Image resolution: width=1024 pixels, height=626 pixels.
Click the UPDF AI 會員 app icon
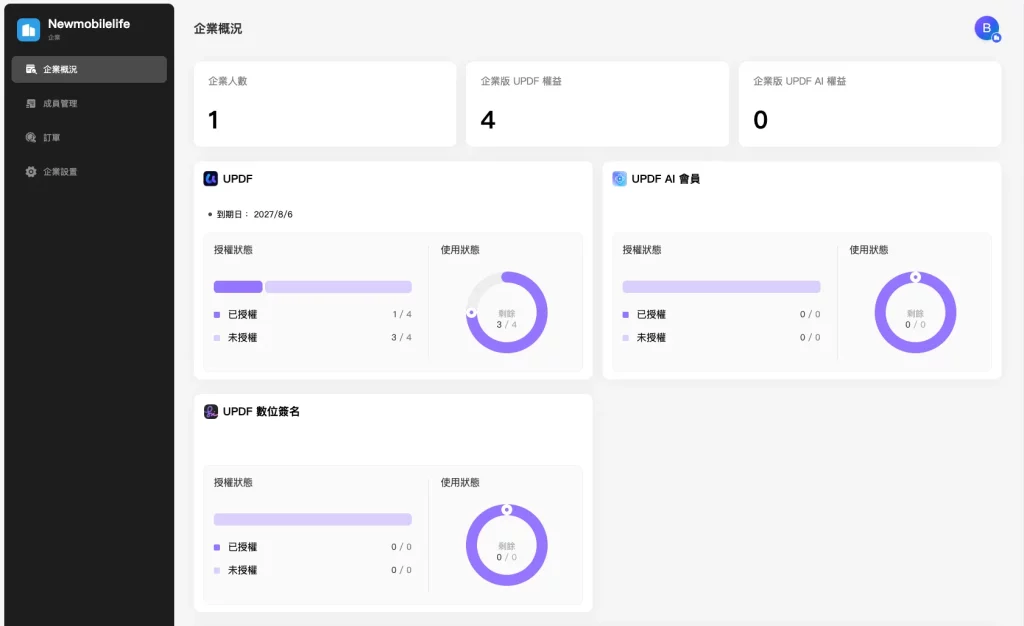click(x=619, y=179)
